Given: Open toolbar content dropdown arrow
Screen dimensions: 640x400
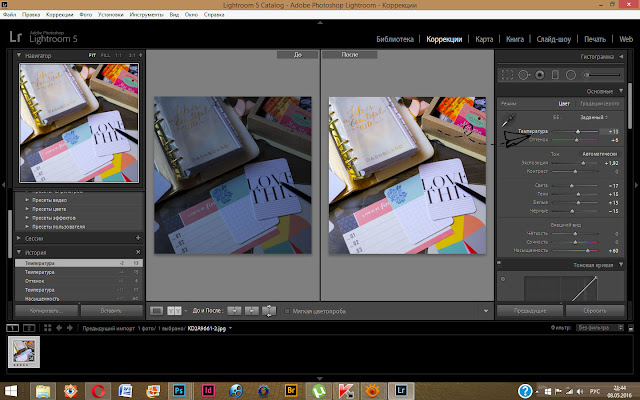Looking at the screenshot, I should pyautogui.click(x=486, y=311).
